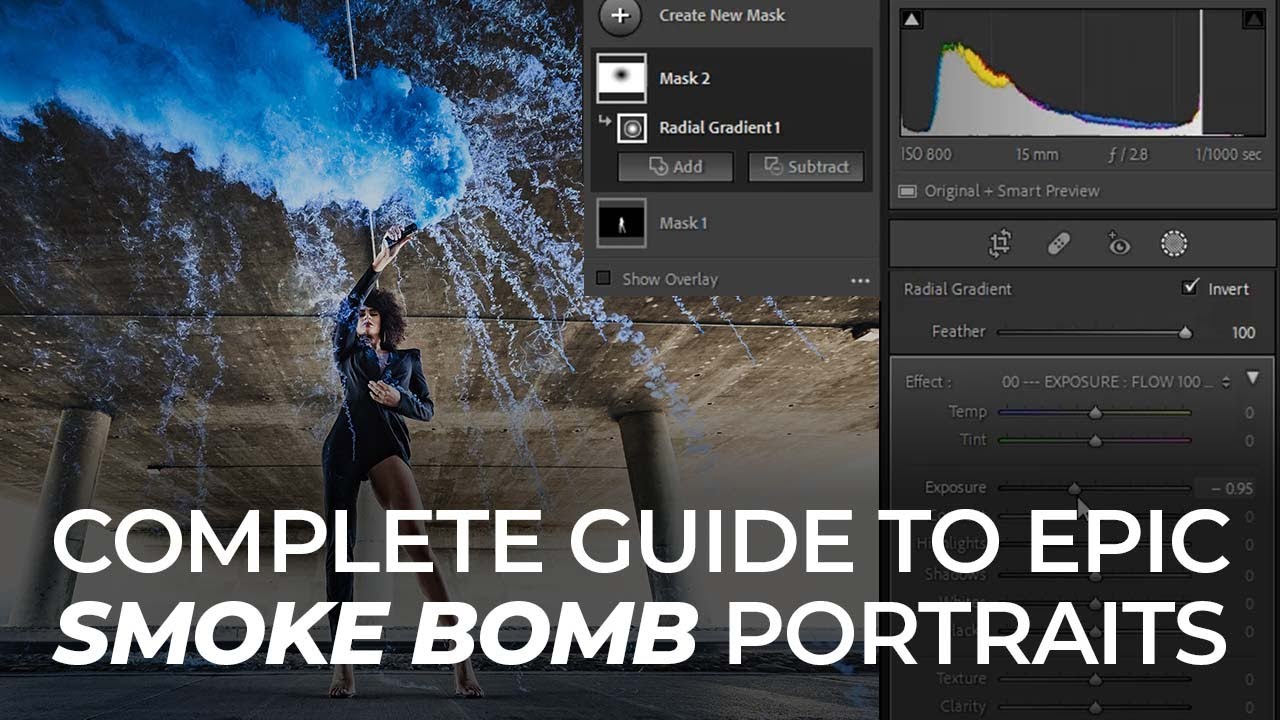Uncheck the Invert checkbox
The width and height of the screenshot is (1280, 720).
tap(1190, 288)
